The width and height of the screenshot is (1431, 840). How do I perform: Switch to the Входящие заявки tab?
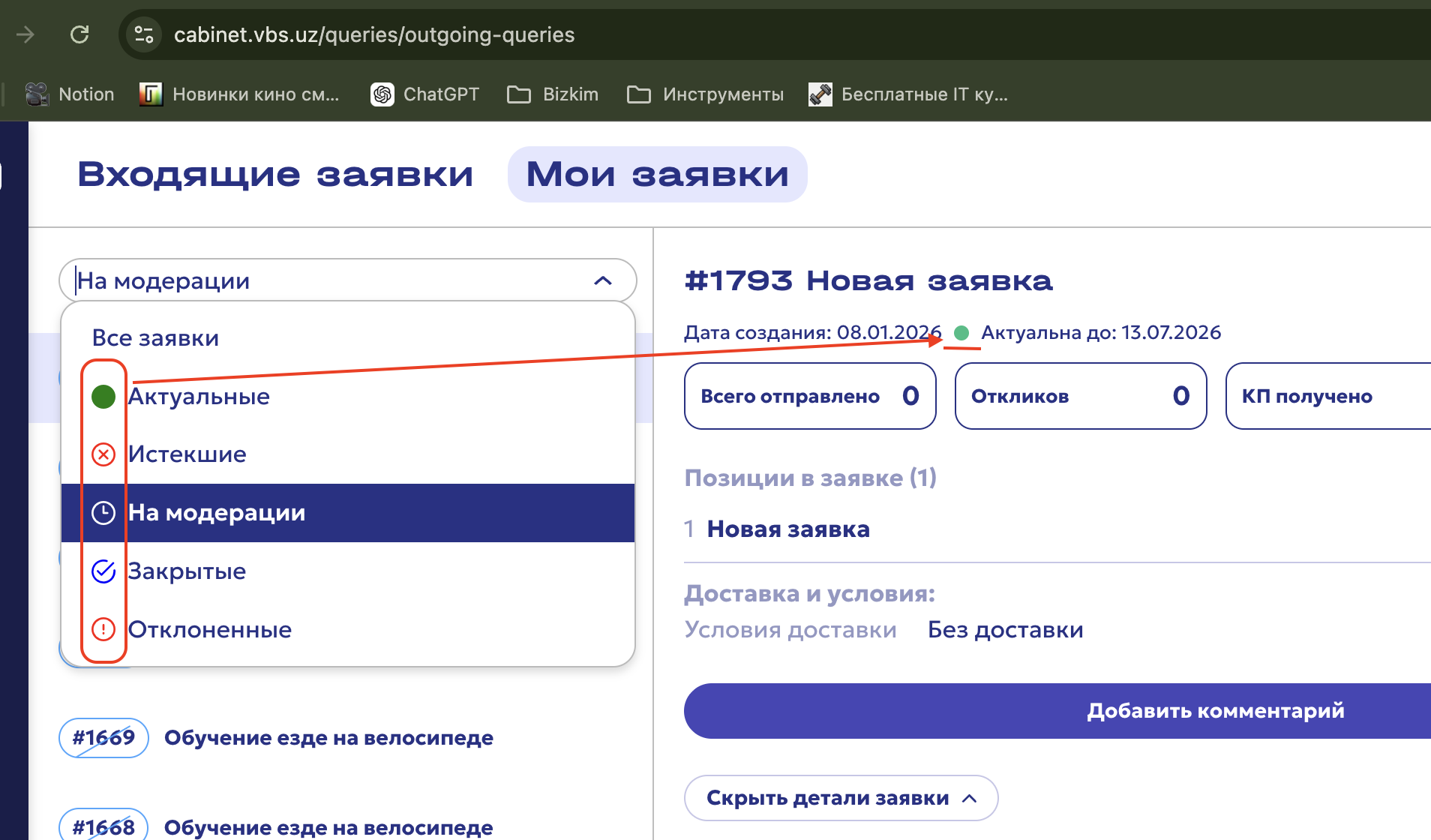275,174
